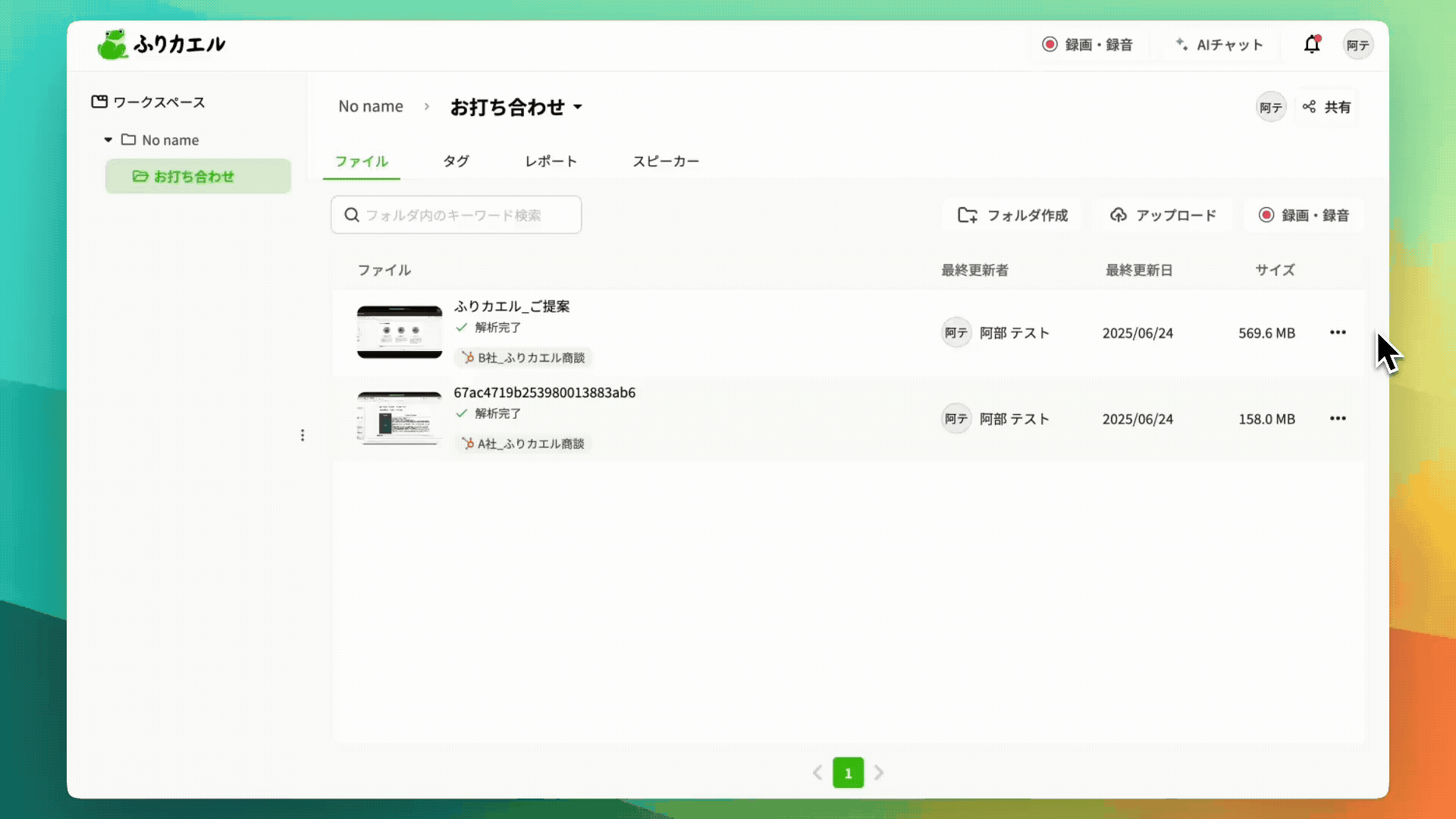Screen dimensions: 1456x819
Task: Collapse the No name folder tree
Action: pyautogui.click(x=108, y=140)
